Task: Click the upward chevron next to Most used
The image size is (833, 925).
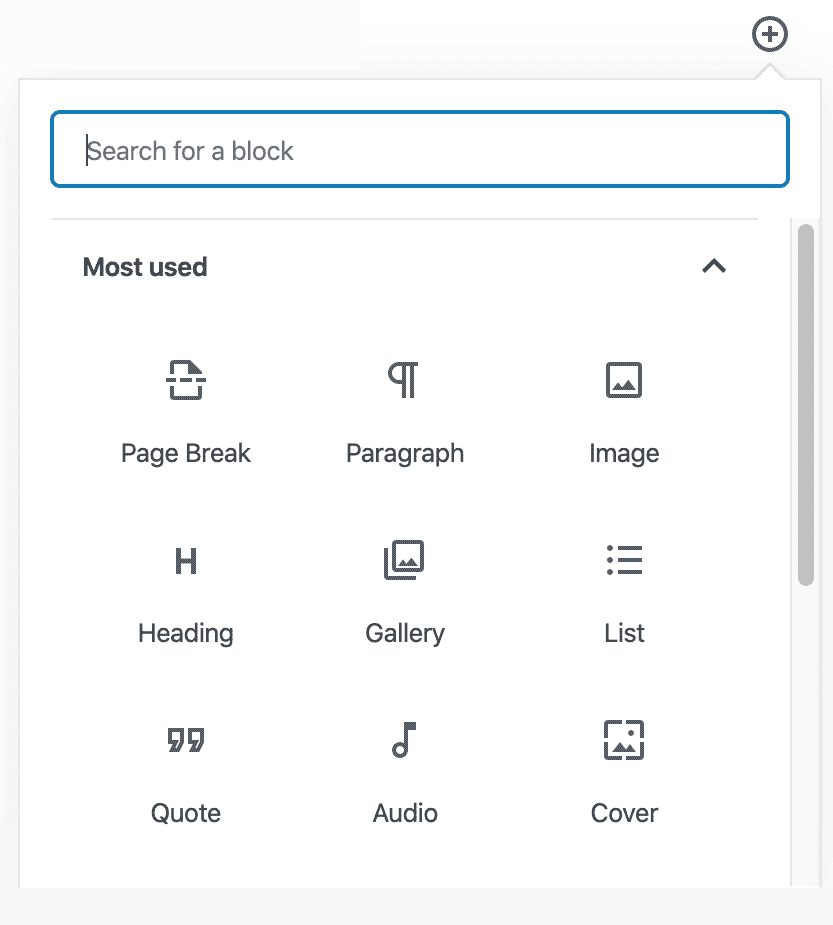Action: (713, 267)
